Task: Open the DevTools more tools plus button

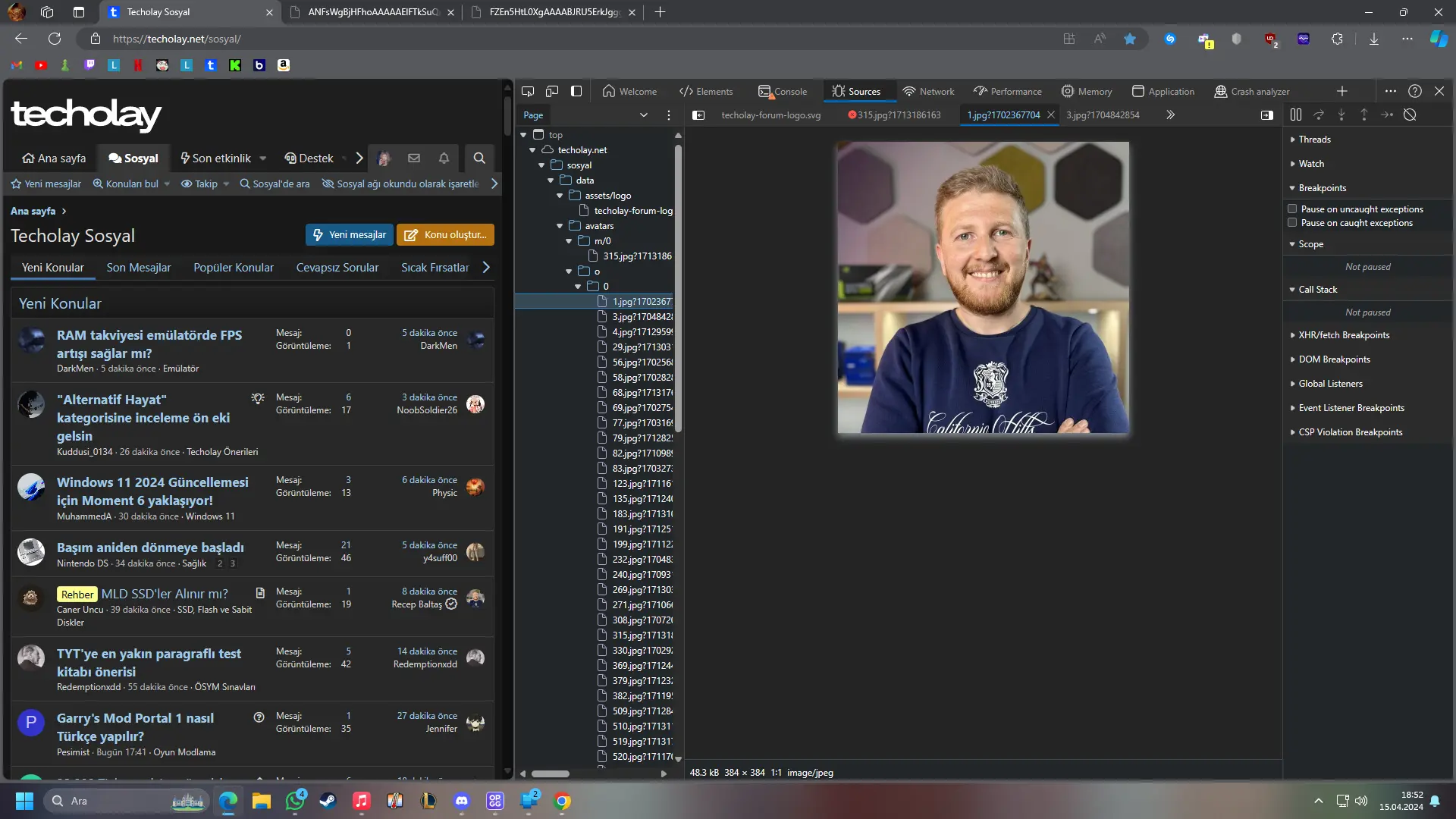Action: 1342,91
